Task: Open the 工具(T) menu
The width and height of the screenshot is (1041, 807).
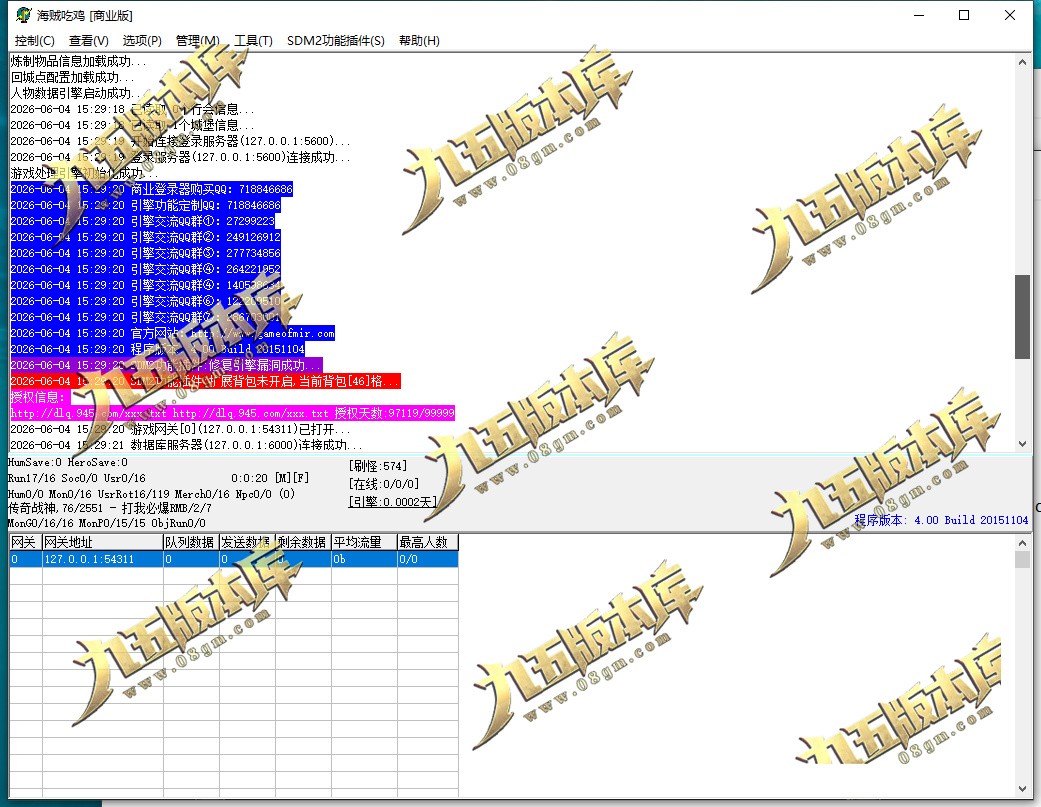Action: point(253,40)
